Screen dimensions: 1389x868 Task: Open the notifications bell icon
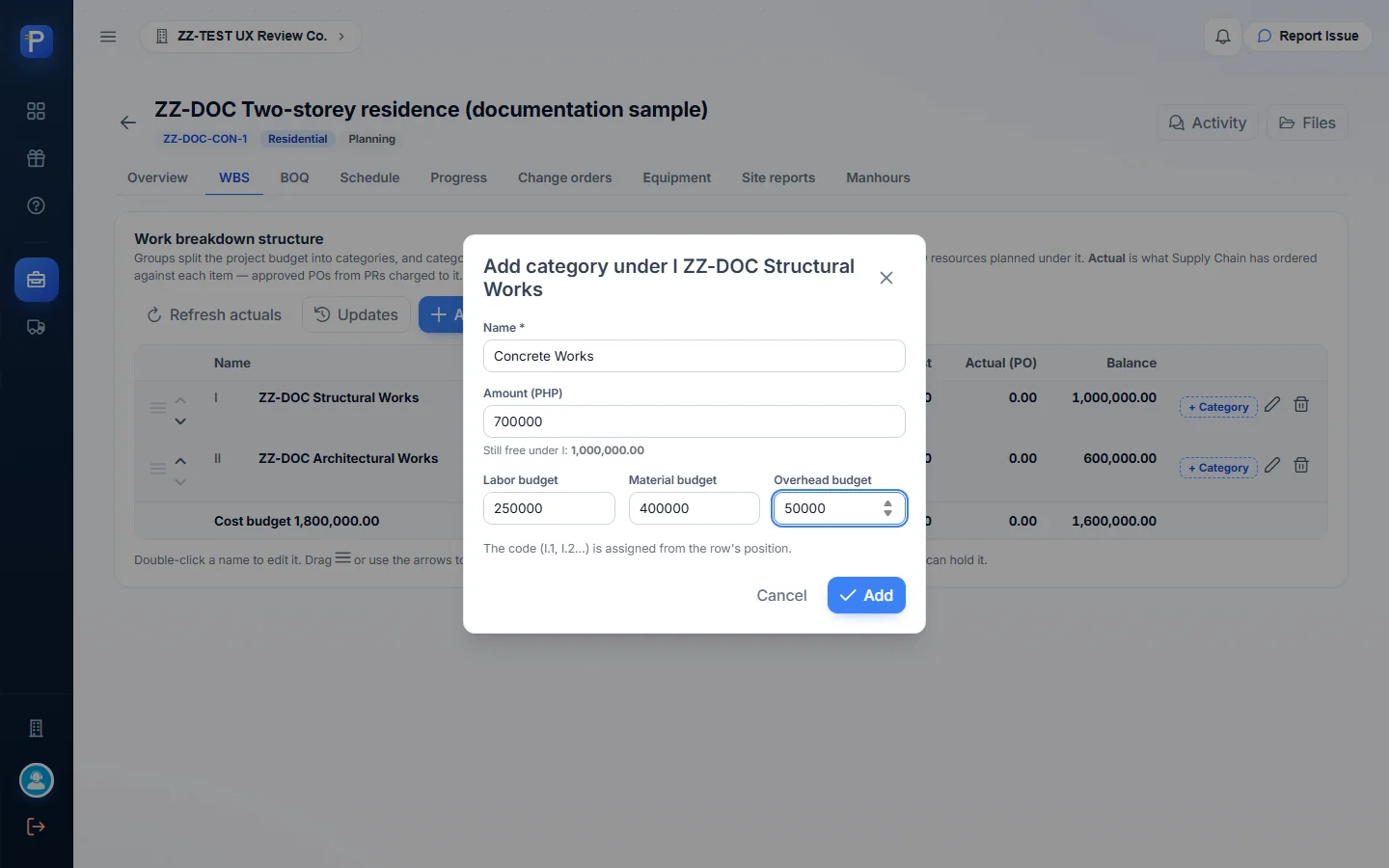click(x=1222, y=37)
